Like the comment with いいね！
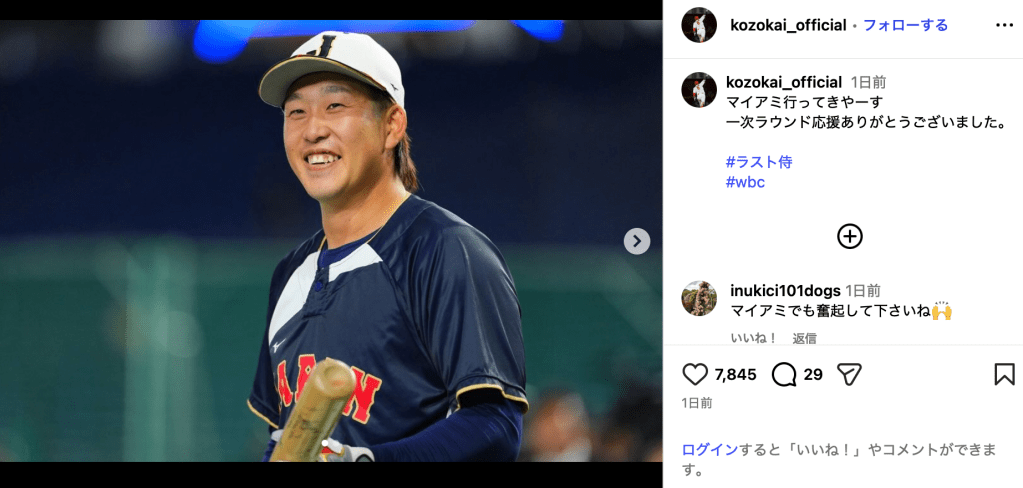 pos(754,338)
